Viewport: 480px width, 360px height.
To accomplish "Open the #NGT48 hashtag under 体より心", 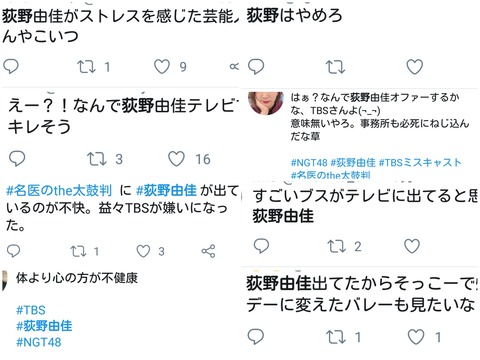I will click(x=39, y=342).
